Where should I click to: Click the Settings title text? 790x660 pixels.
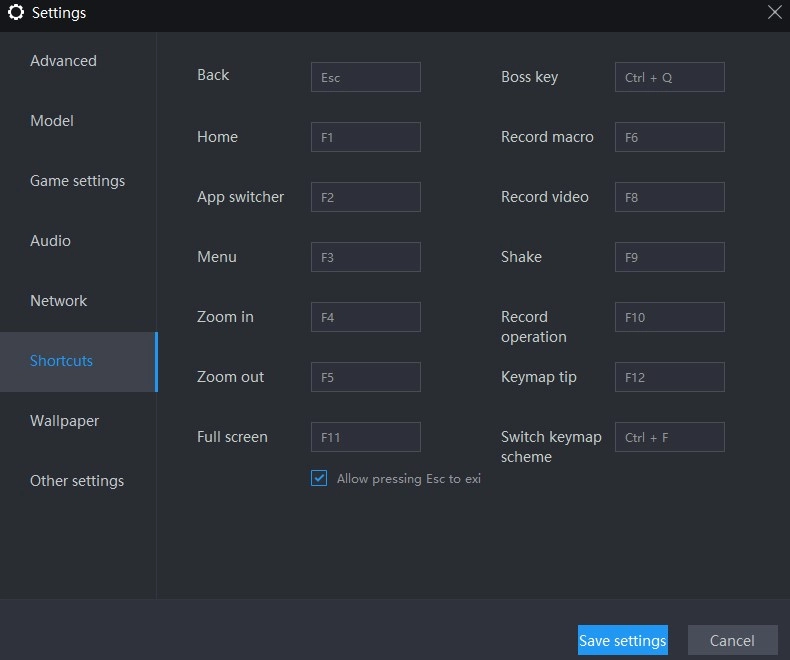tap(59, 13)
